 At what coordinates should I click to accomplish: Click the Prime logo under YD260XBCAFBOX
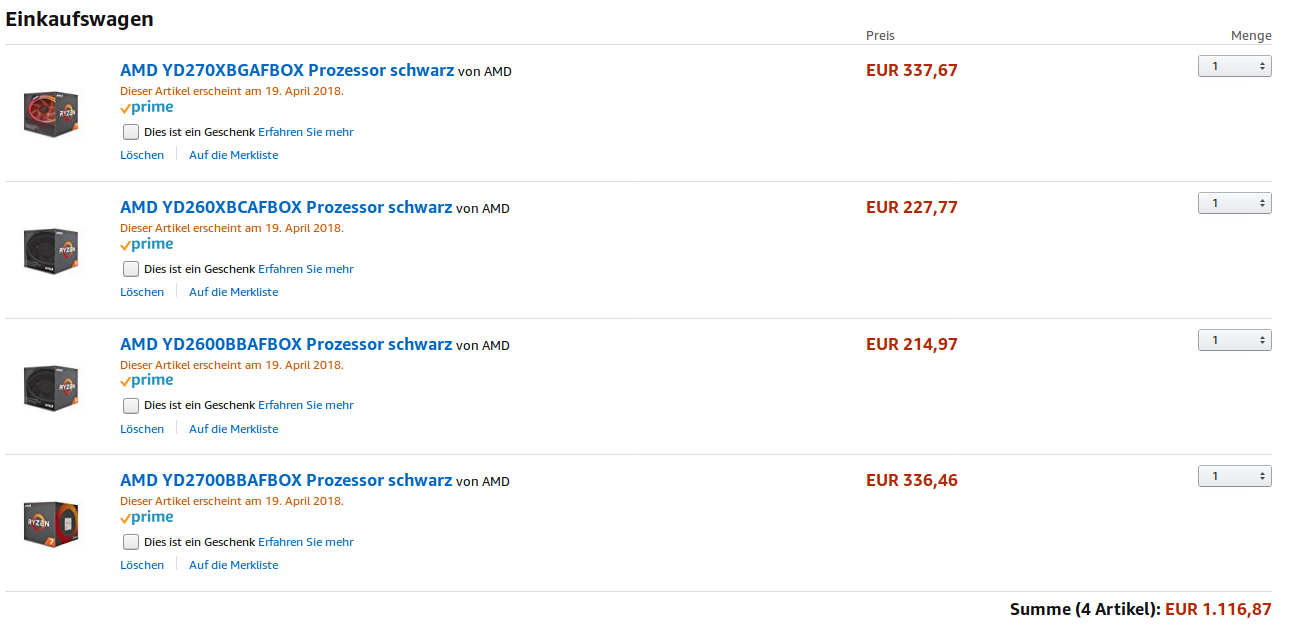(x=147, y=244)
